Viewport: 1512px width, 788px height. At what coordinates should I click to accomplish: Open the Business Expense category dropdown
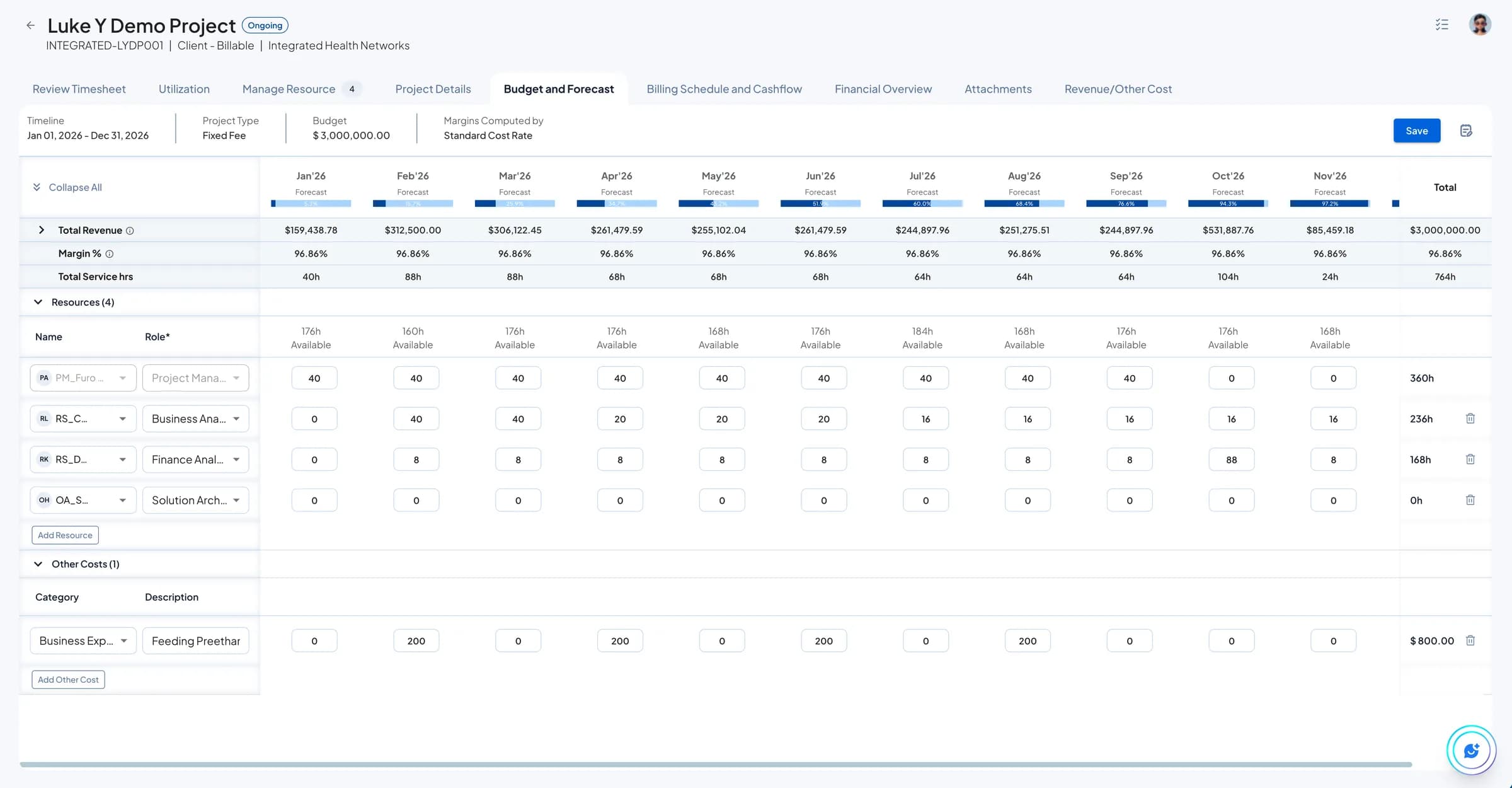pos(83,640)
